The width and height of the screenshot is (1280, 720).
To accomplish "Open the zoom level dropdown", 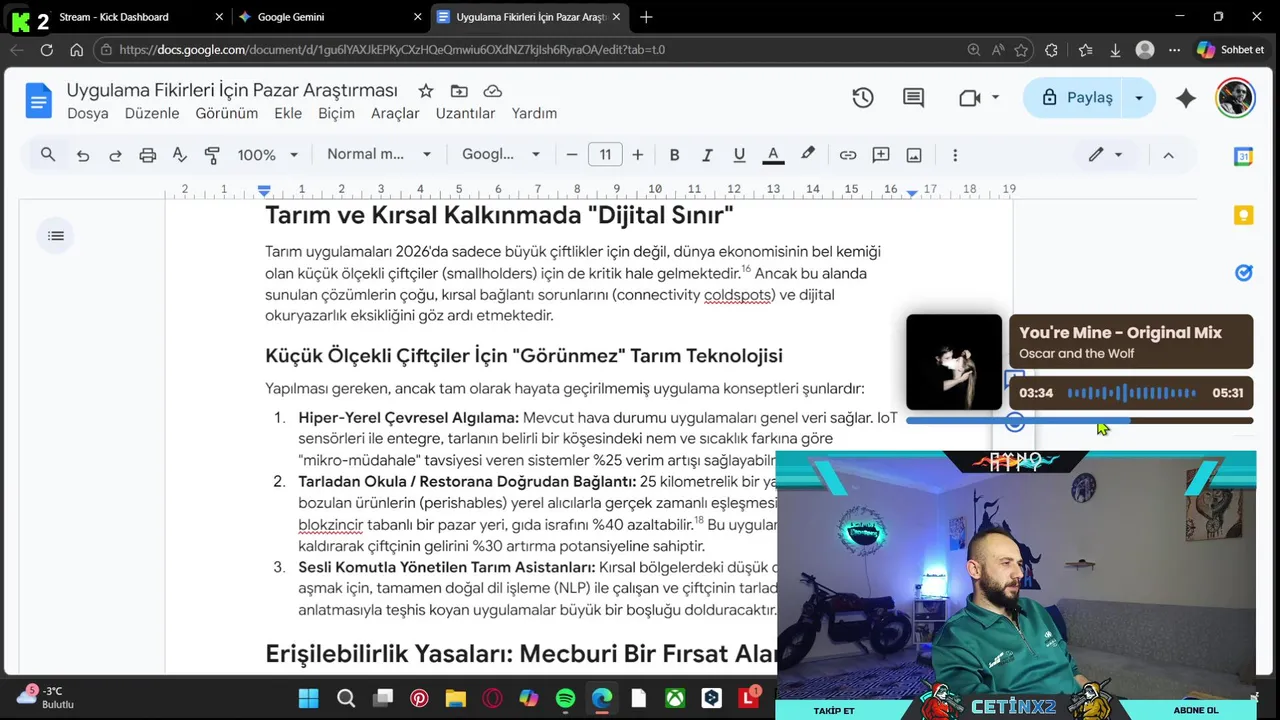I will [268, 155].
